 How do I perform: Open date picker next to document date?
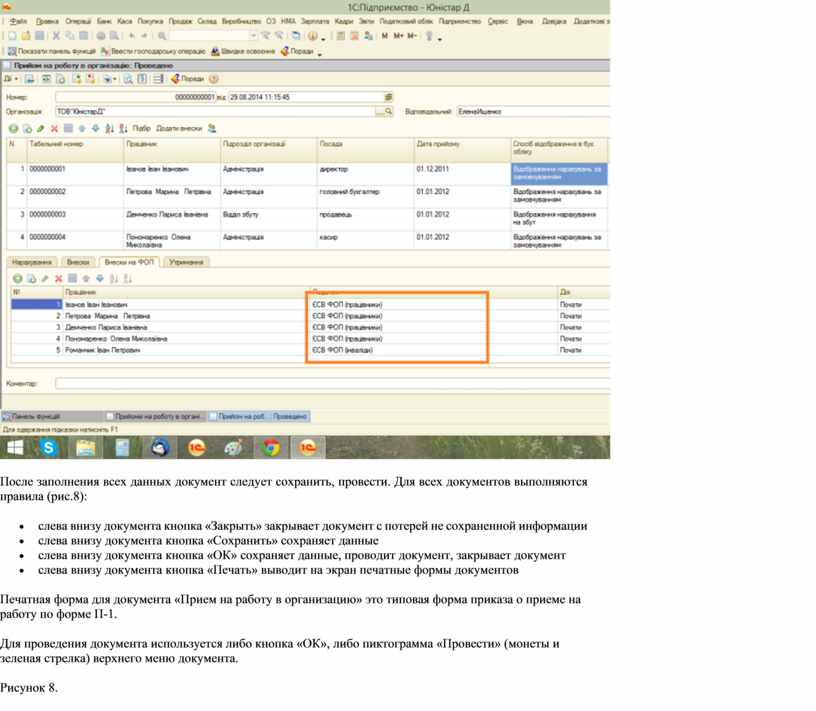pyautogui.click(x=388, y=97)
